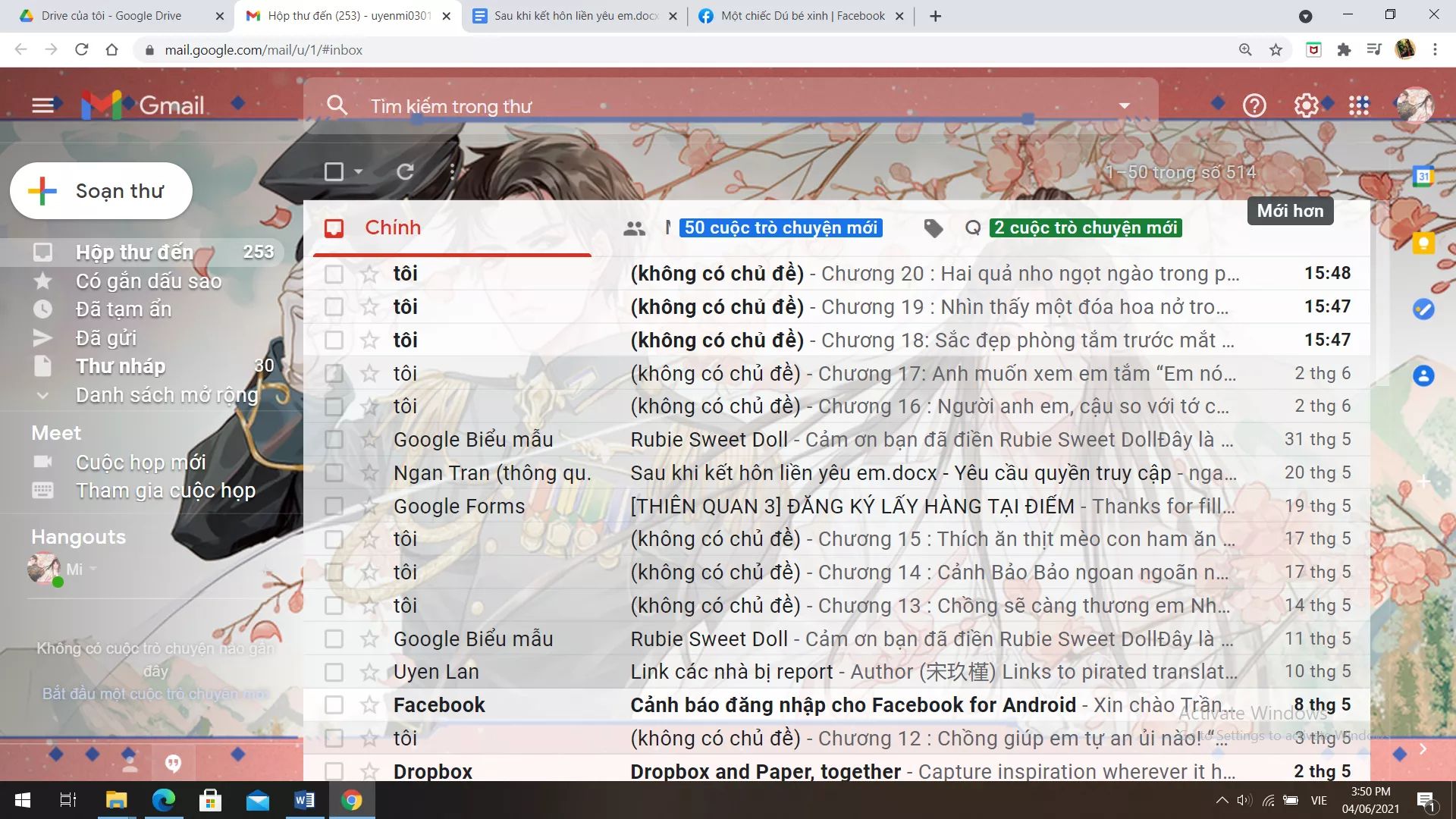Tick the select-all checkbox above the inbox
Screen dimensions: 1456x819
tap(334, 172)
